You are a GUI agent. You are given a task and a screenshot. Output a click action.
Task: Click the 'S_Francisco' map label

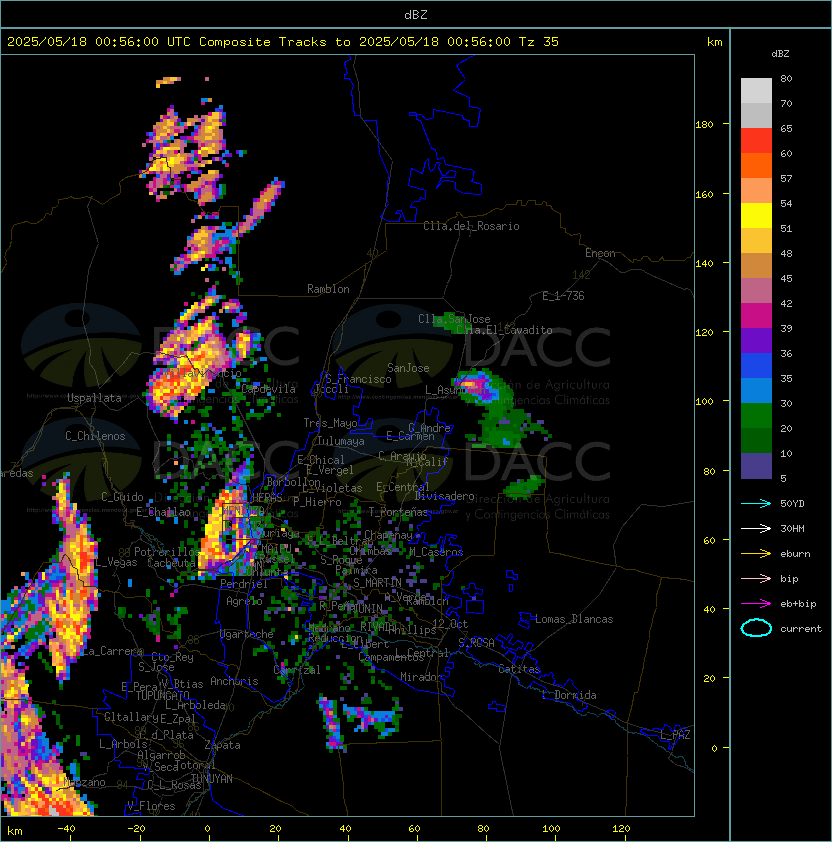click(x=358, y=379)
